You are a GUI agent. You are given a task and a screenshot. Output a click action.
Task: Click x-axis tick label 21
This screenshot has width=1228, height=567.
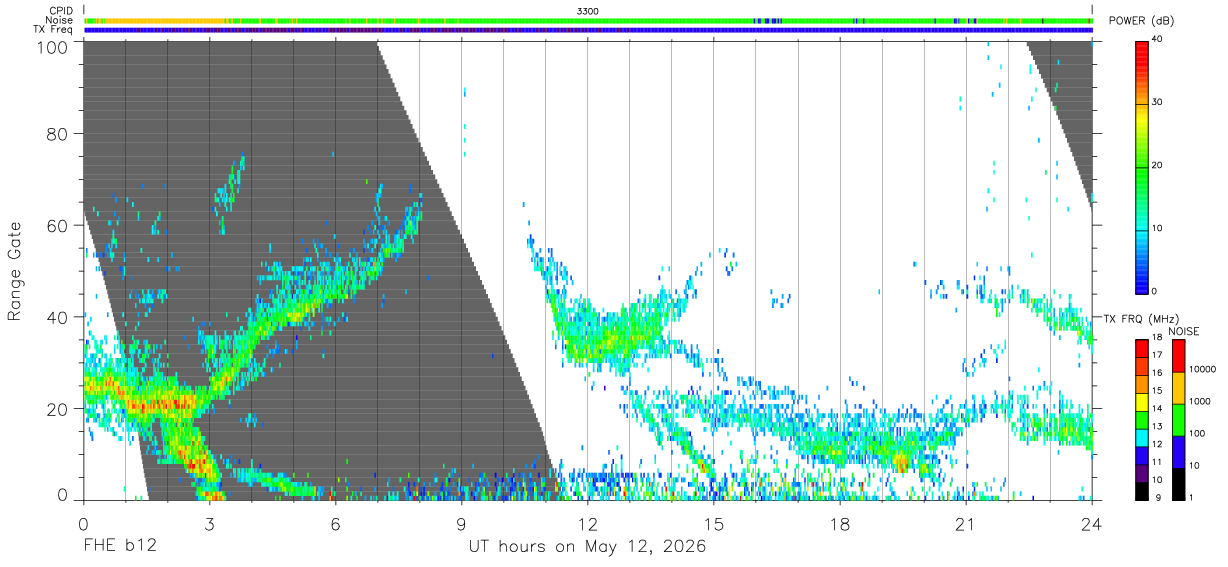[966, 523]
